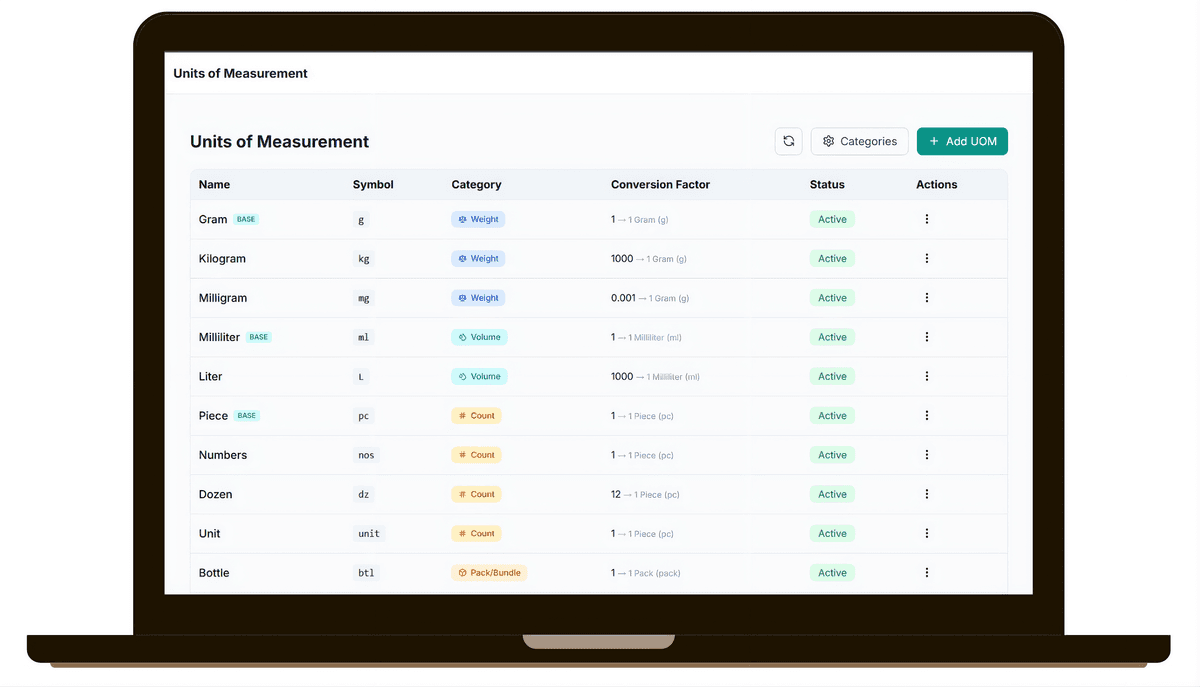Select the Count badge in Dozen row

(x=476, y=494)
